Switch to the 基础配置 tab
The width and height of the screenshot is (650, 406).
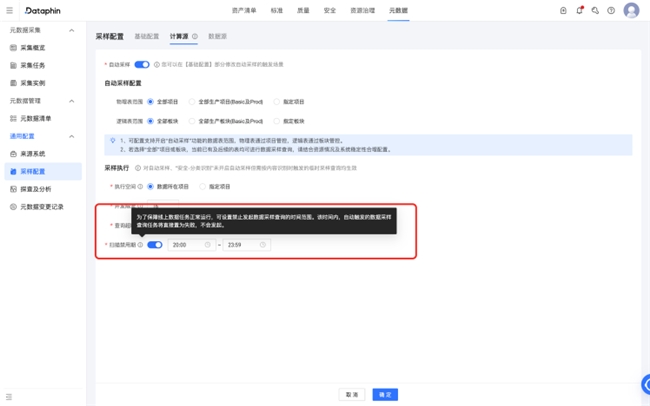tap(146, 36)
